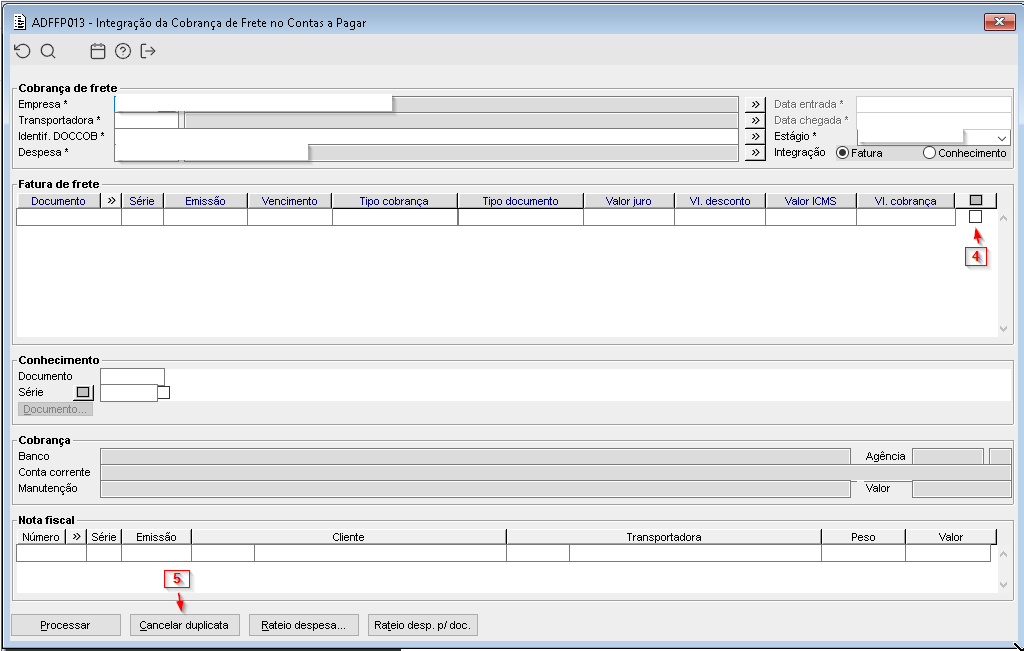This screenshot has height=651, width=1024.
Task: Click the Vencimento column header
Action: coord(289,200)
